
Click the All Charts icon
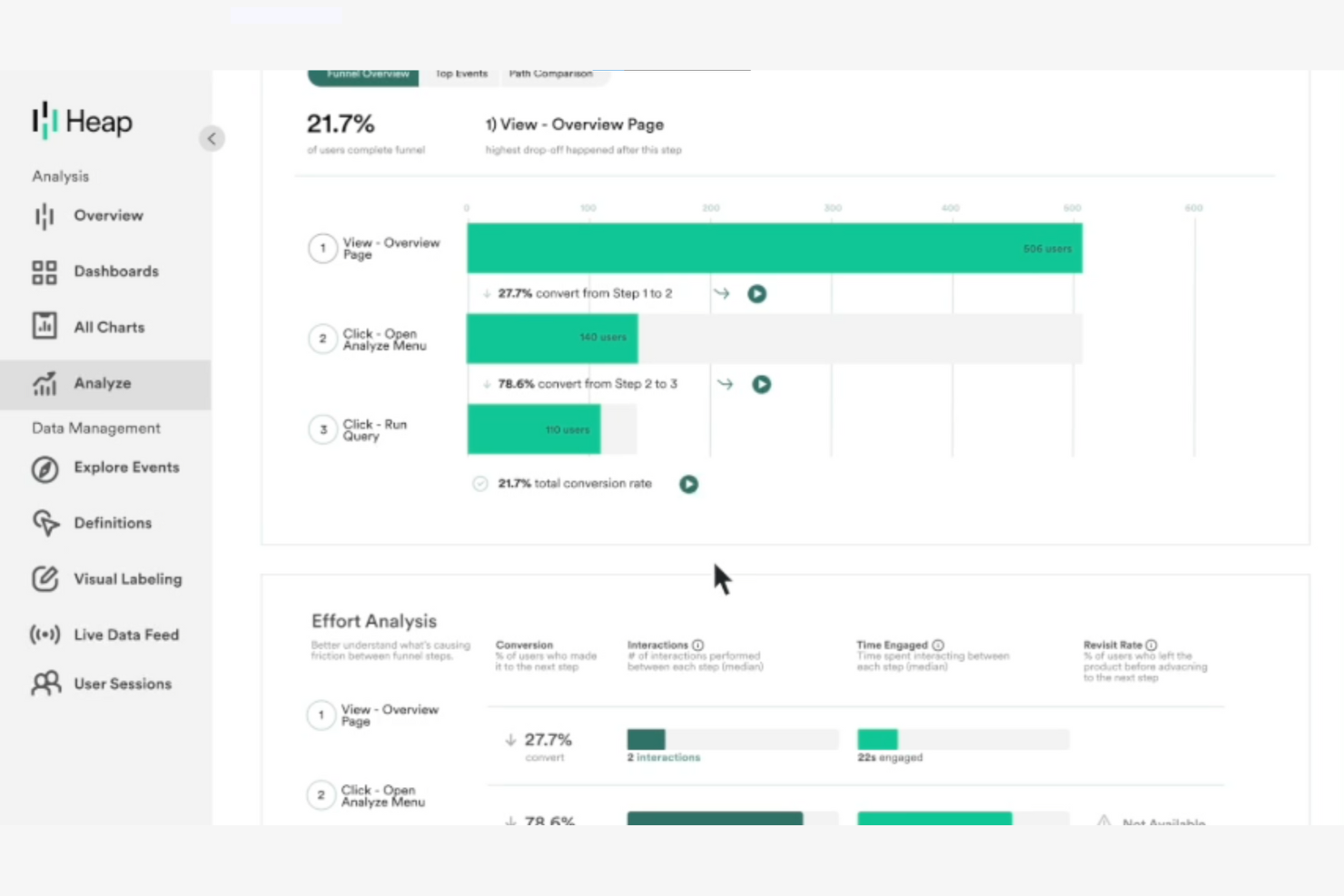44,327
